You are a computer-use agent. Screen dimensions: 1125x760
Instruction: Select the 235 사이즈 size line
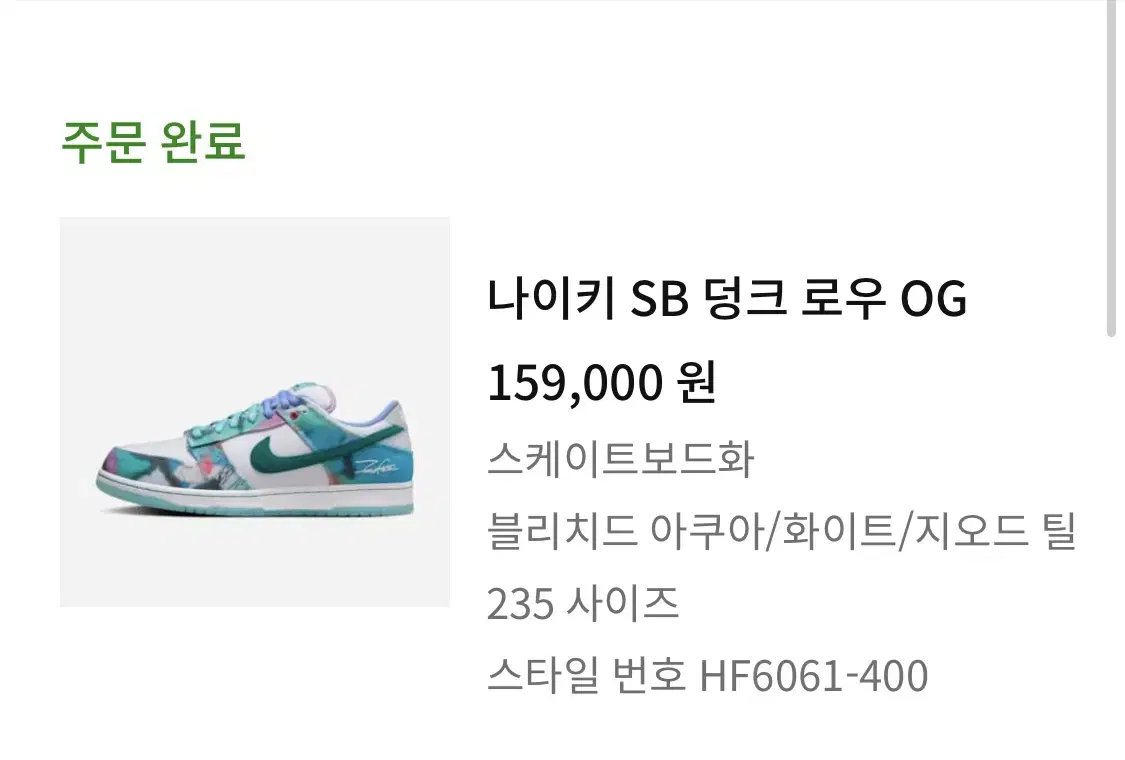[x=583, y=604]
